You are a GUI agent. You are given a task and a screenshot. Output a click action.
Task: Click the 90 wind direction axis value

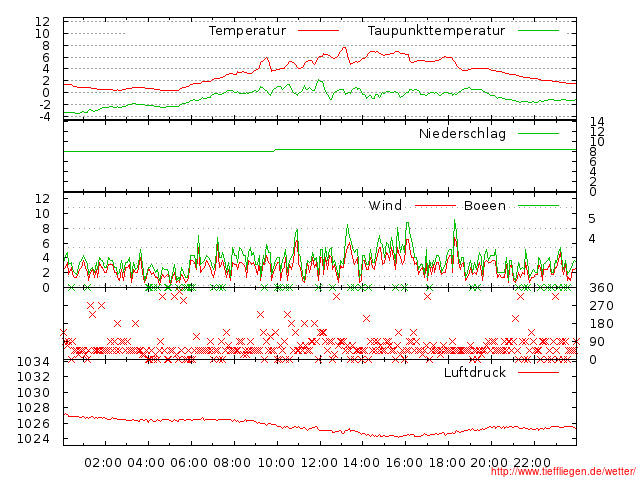click(x=597, y=342)
